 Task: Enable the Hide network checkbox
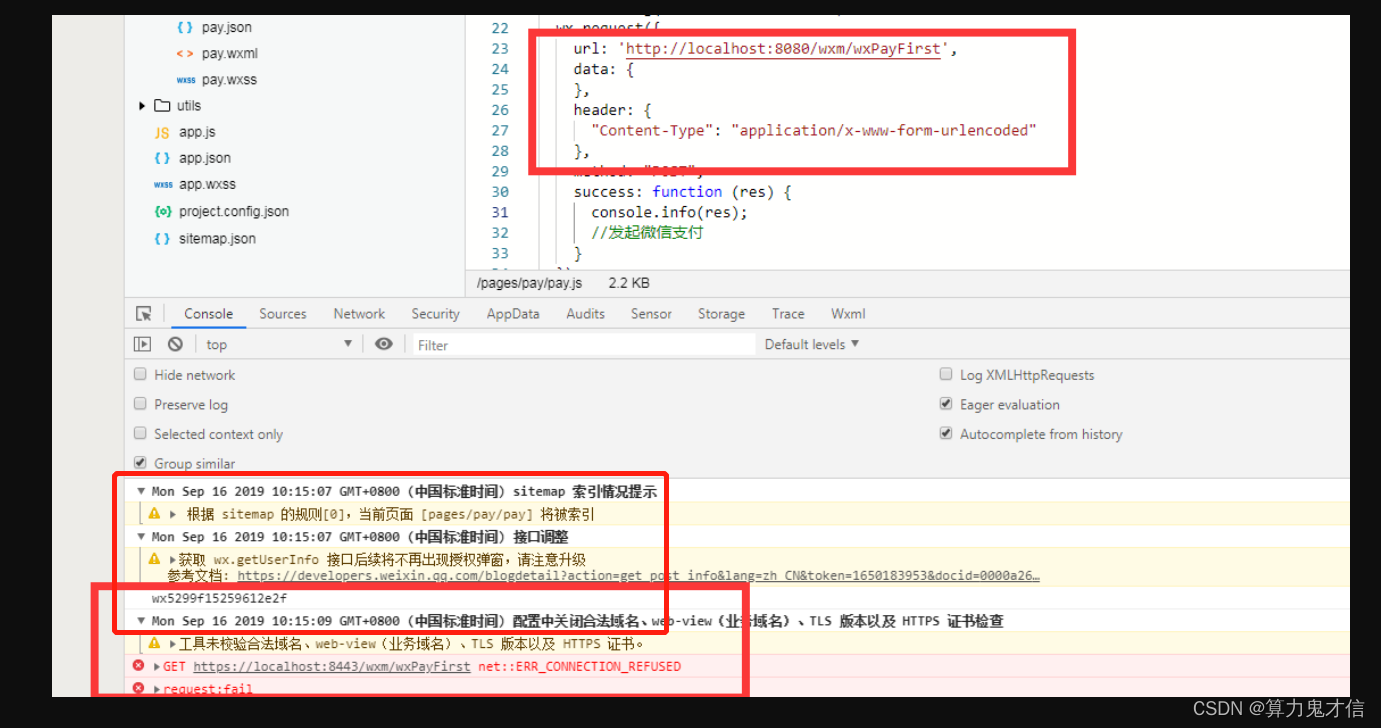[140, 374]
